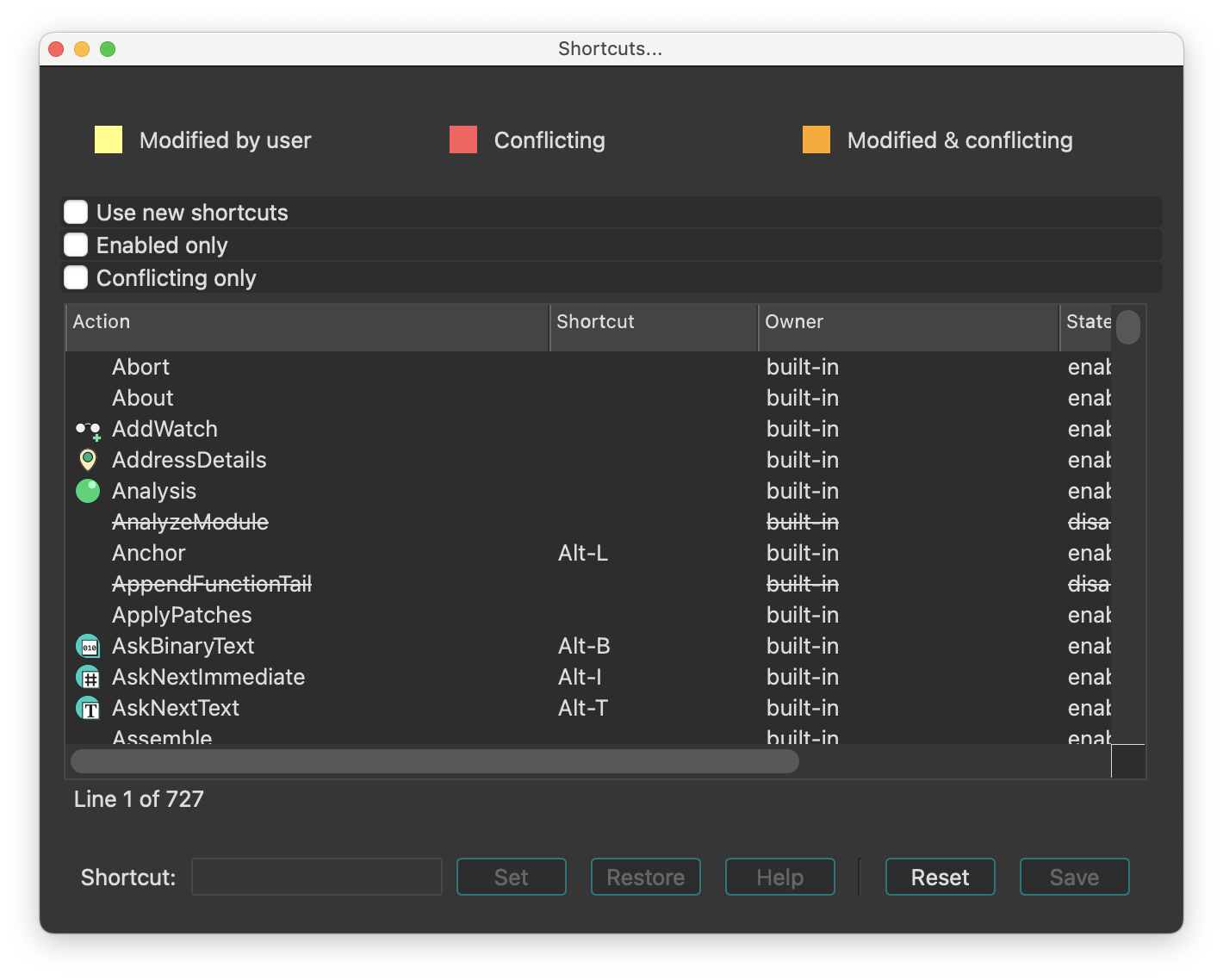
Task: Toggle the Enabled only checkbox
Action: tap(76, 245)
